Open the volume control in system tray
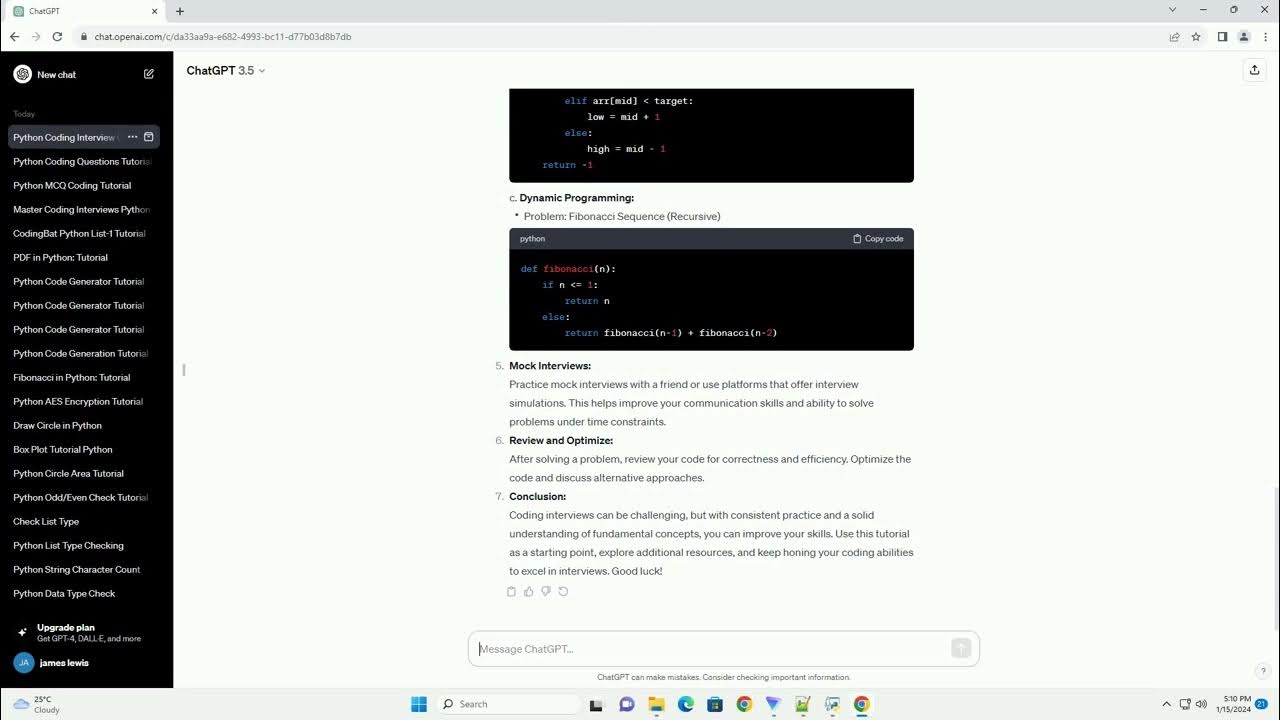This screenshot has height=720, width=1280. point(1201,704)
